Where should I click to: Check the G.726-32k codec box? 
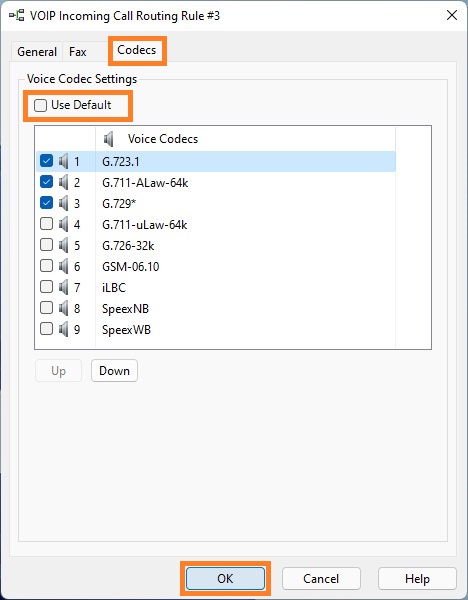pos(46,245)
